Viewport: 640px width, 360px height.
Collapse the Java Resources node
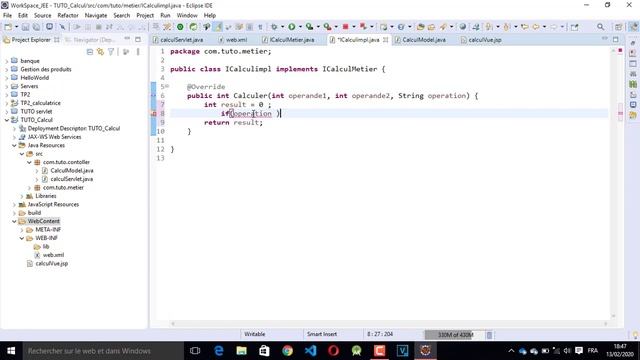pyautogui.click(x=14, y=145)
